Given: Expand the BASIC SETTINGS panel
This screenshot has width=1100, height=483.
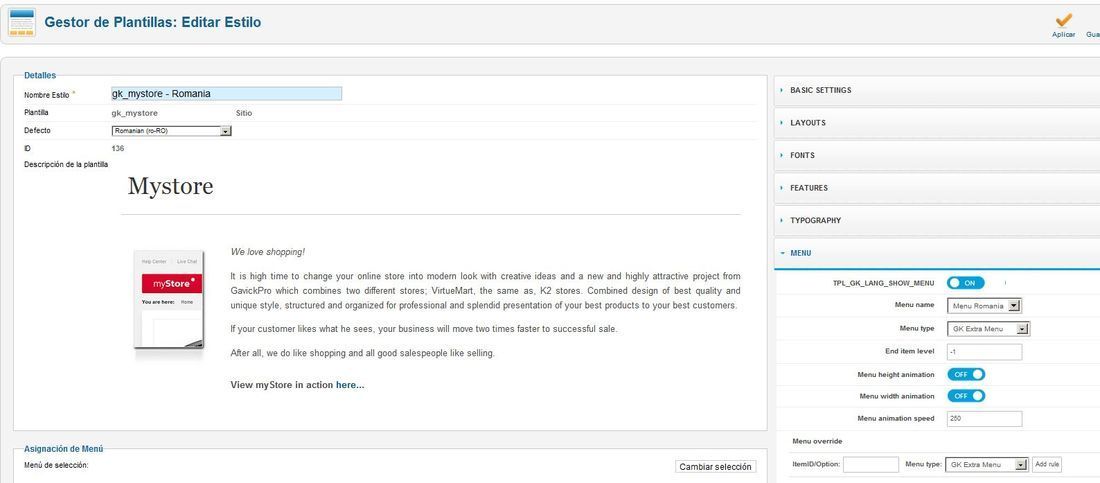Looking at the screenshot, I should (937, 91).
